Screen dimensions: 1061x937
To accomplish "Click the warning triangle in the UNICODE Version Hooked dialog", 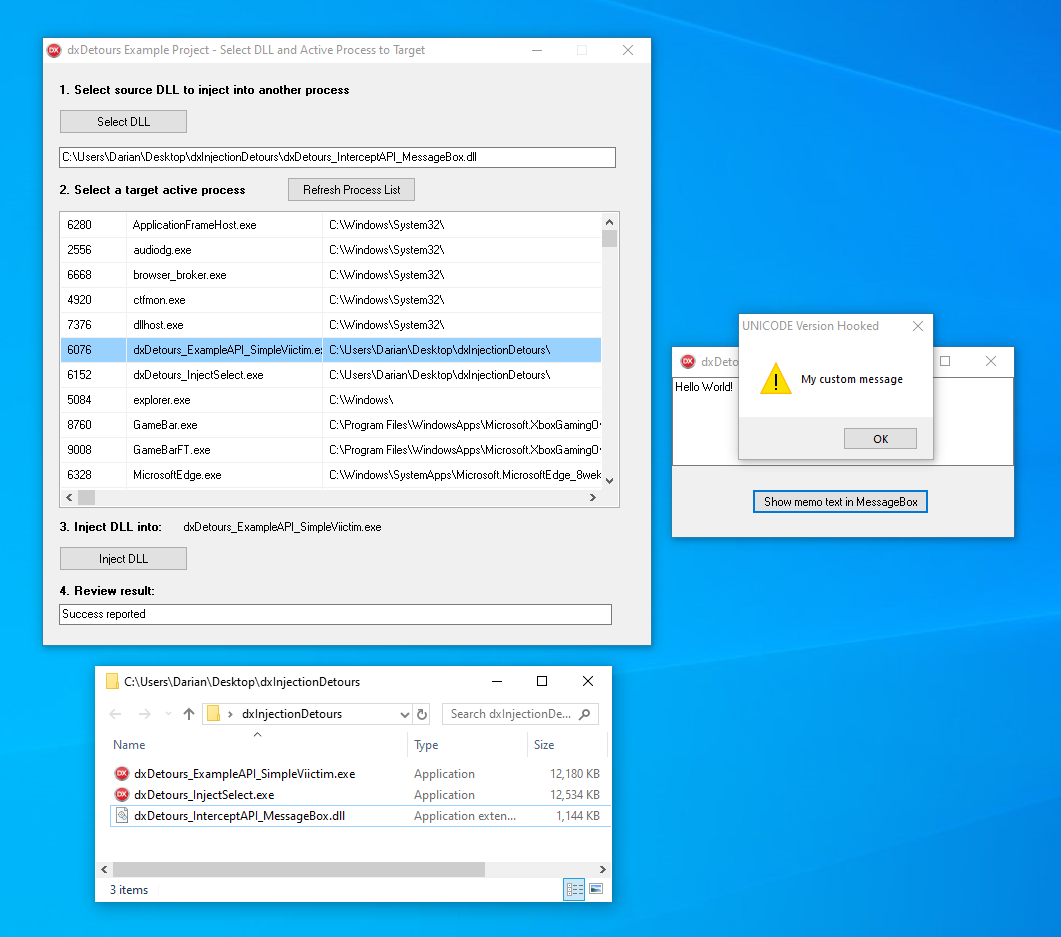I will (776, 378).
